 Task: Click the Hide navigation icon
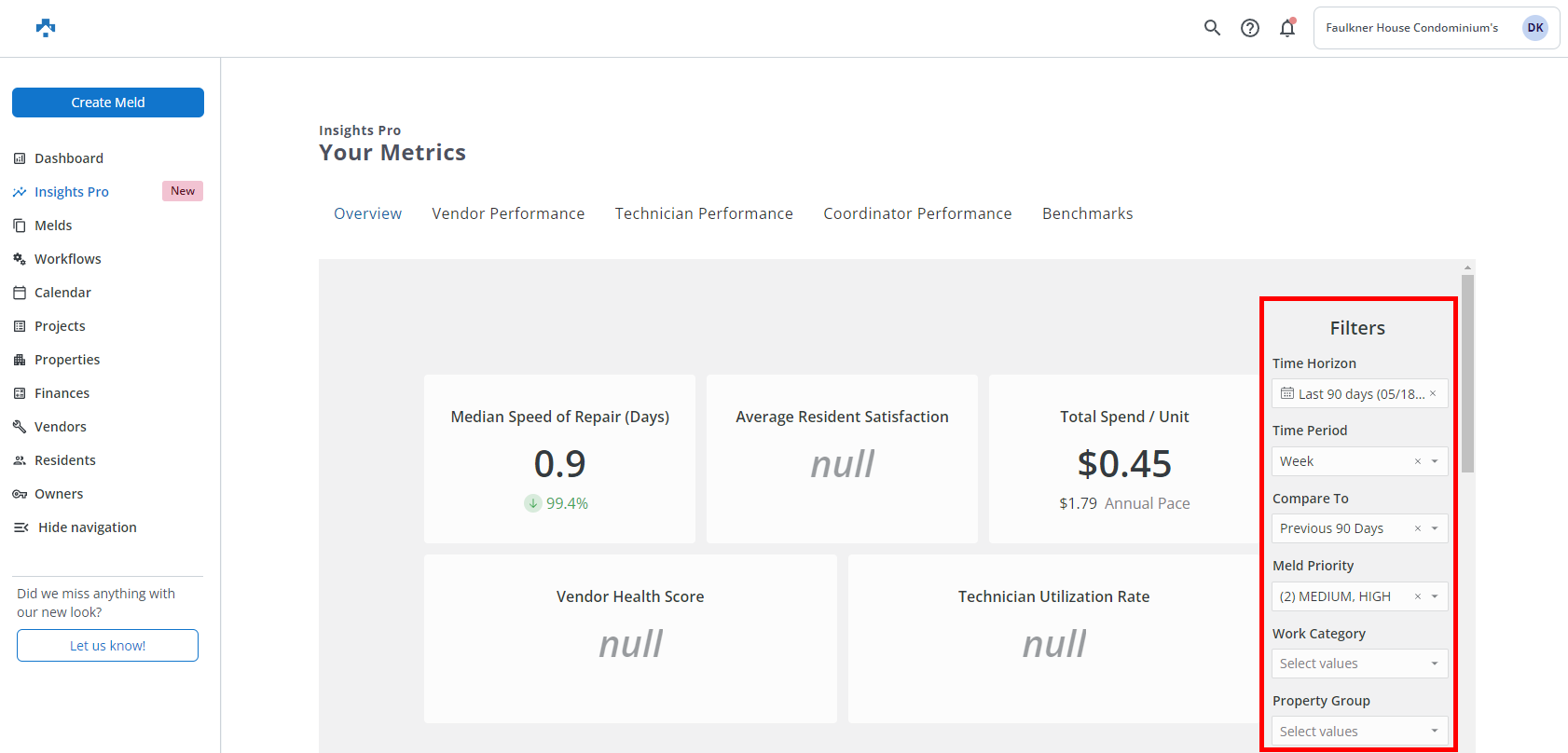21,527
